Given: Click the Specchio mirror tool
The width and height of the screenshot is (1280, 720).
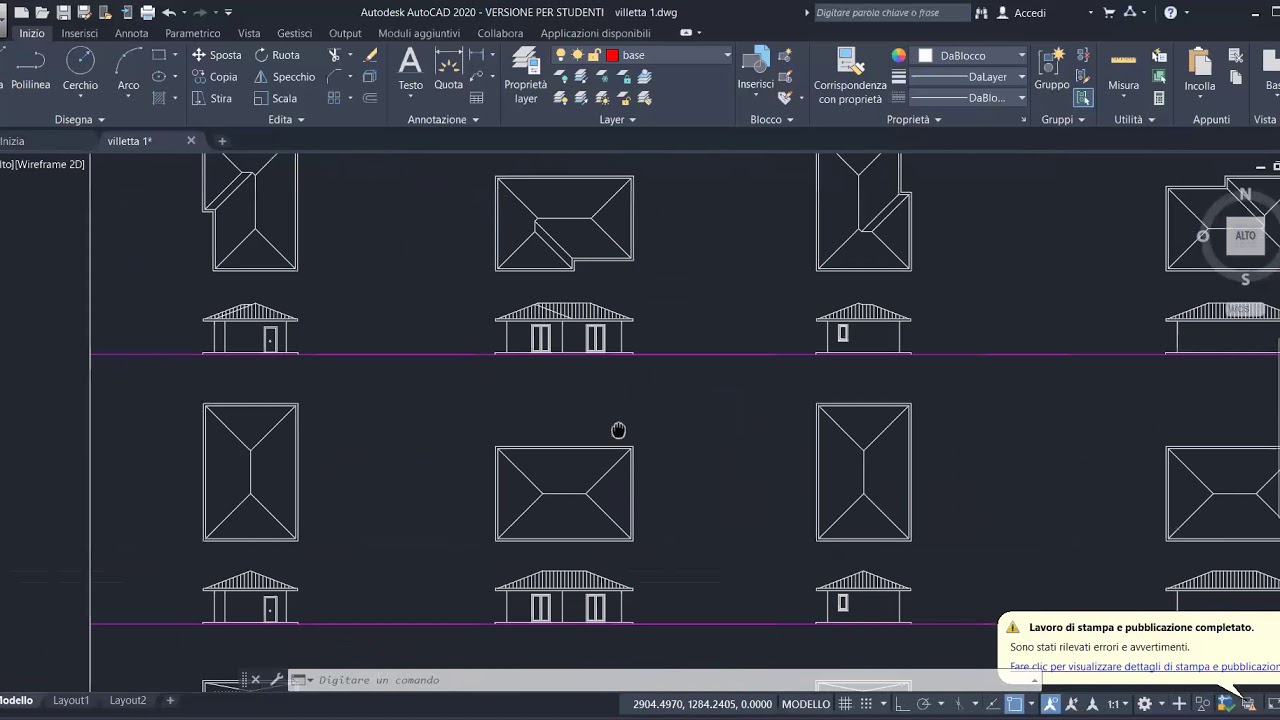Looking at the screenshot, I should [x=284, y=77].
